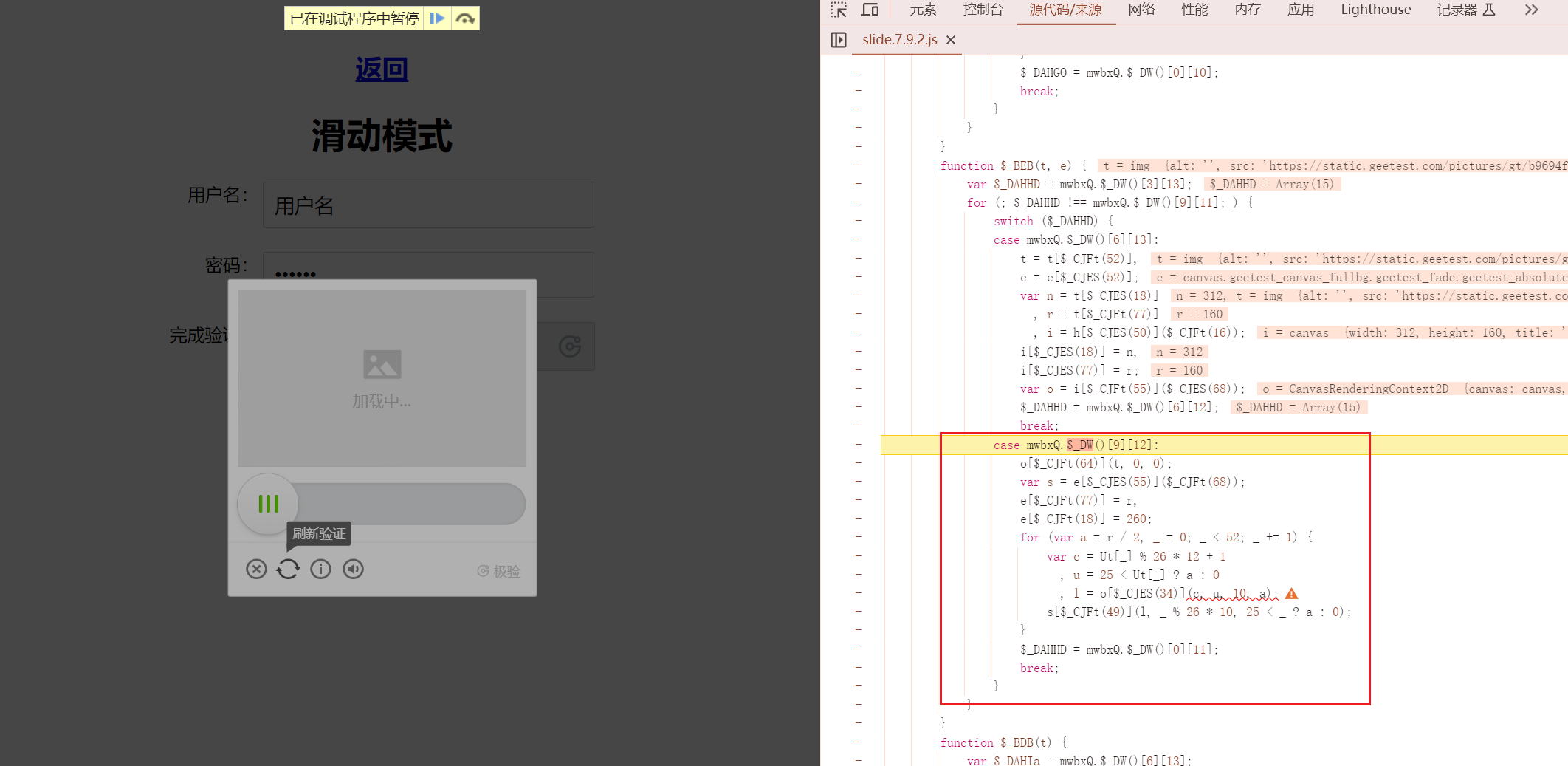The height and width of the screenshot is (766, 1568).
Task: Click the step over debugger icon
Action: [x=465, y=18]
